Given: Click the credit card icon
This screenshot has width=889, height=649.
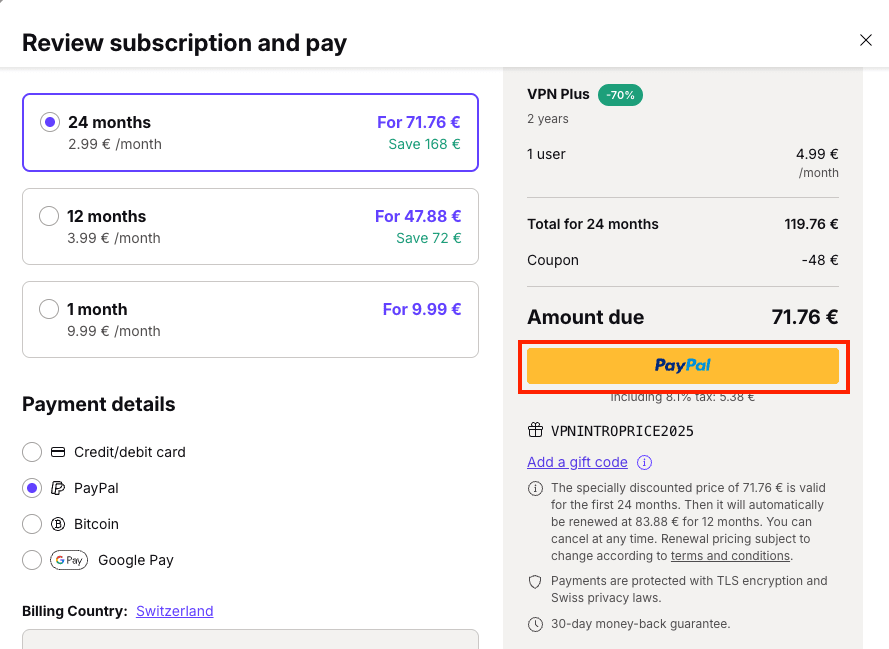Looking at the screenshot, I should point(58,452).
